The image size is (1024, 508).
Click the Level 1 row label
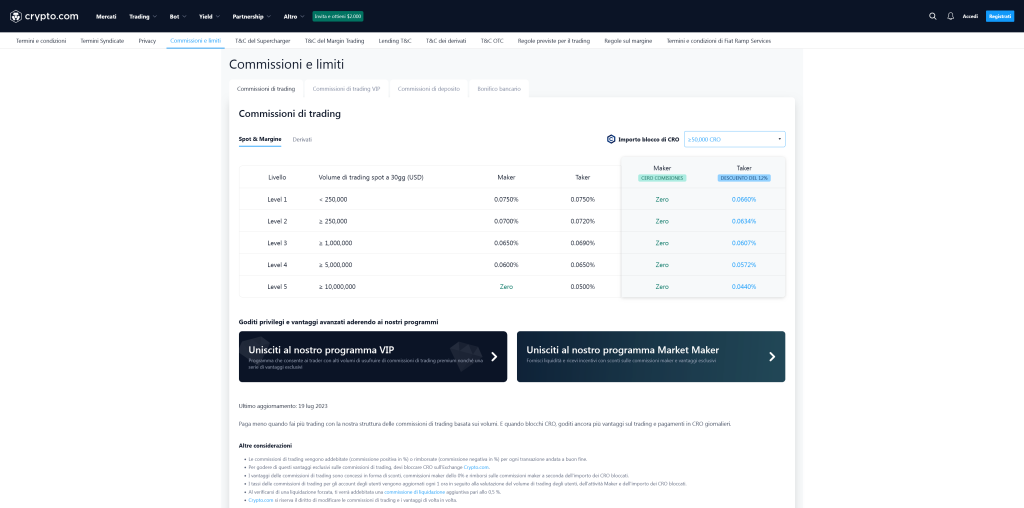coord(277,199)
